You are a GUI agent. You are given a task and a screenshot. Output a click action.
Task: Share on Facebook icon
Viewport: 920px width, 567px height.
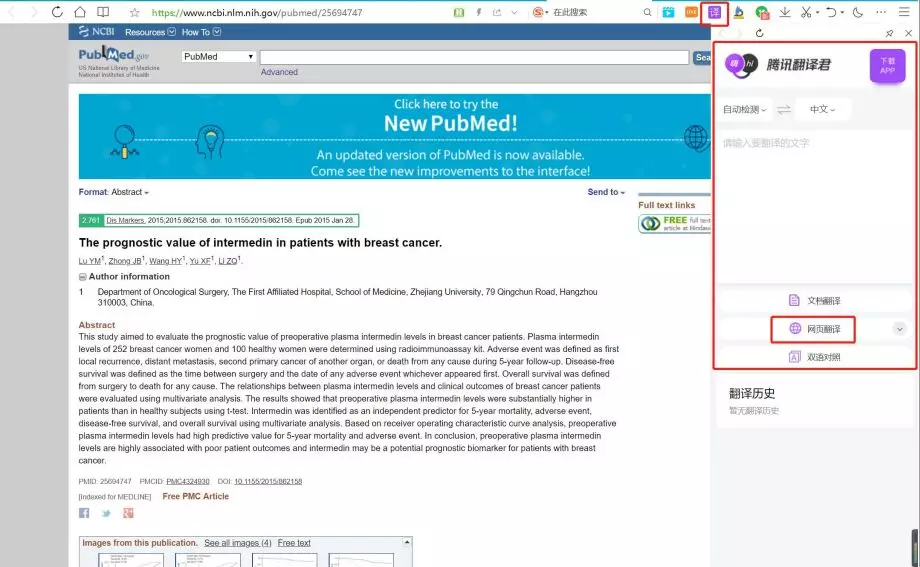click(84, 513)
